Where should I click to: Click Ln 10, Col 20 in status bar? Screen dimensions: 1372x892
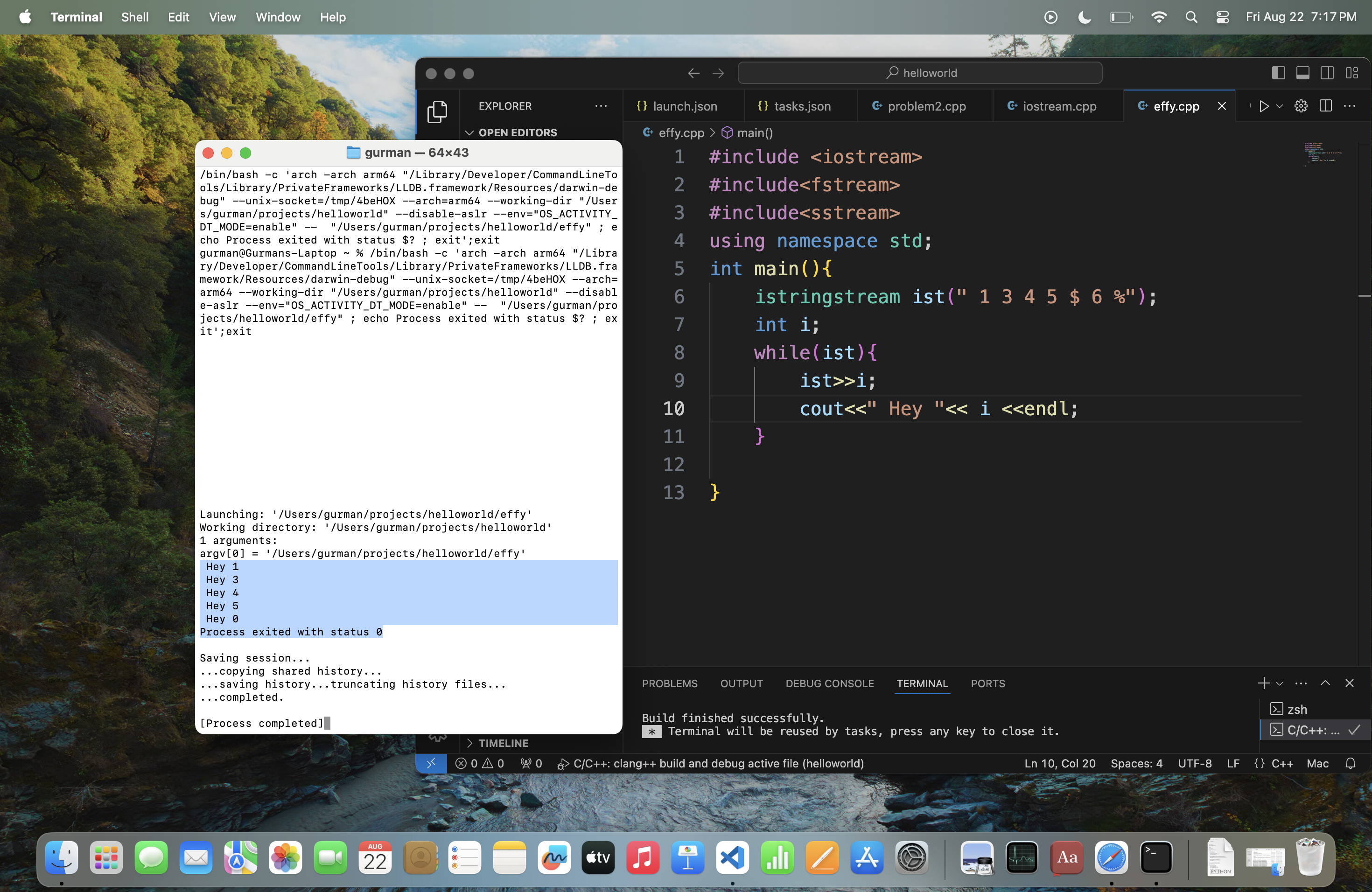[x=1059, y=764]
